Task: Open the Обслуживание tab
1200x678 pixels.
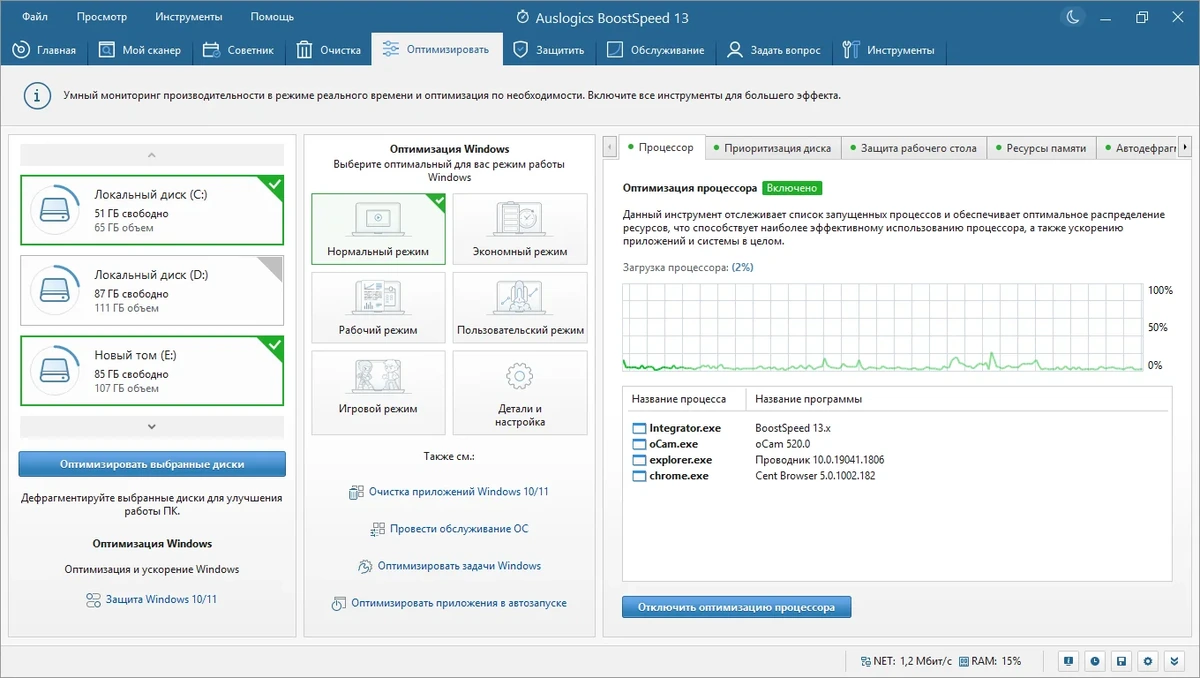Action: tap(656, 50)
